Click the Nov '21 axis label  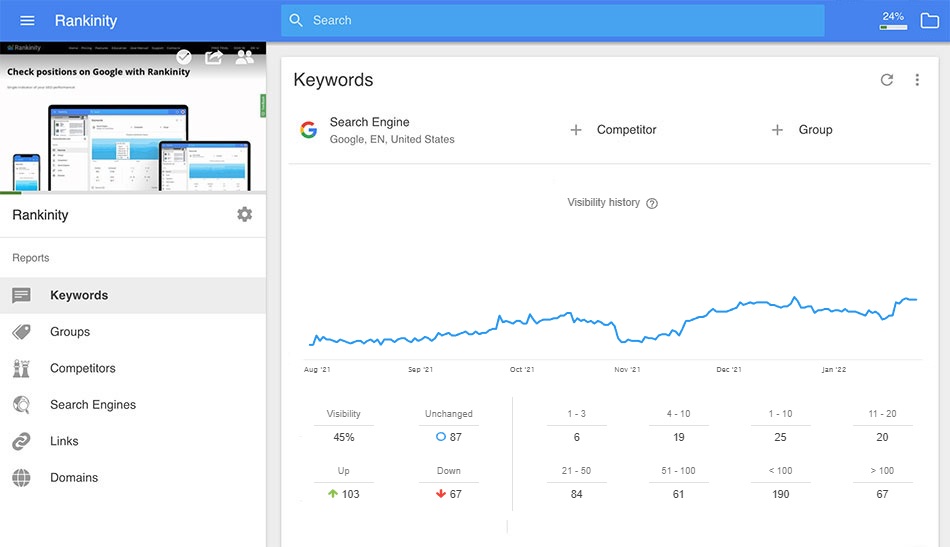coord(627,370)
